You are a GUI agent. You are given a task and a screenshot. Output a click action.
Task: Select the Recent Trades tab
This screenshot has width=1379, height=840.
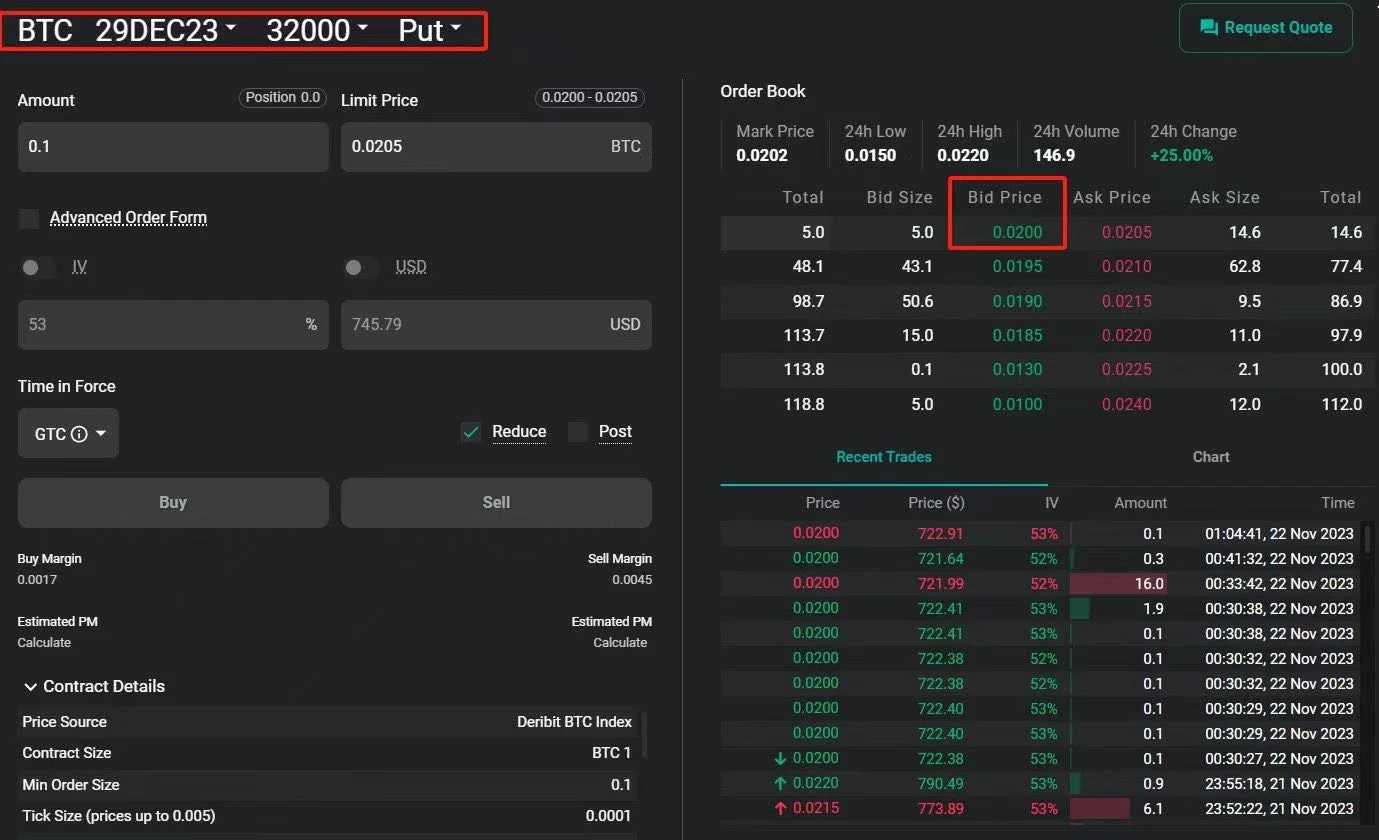(883, 457)
